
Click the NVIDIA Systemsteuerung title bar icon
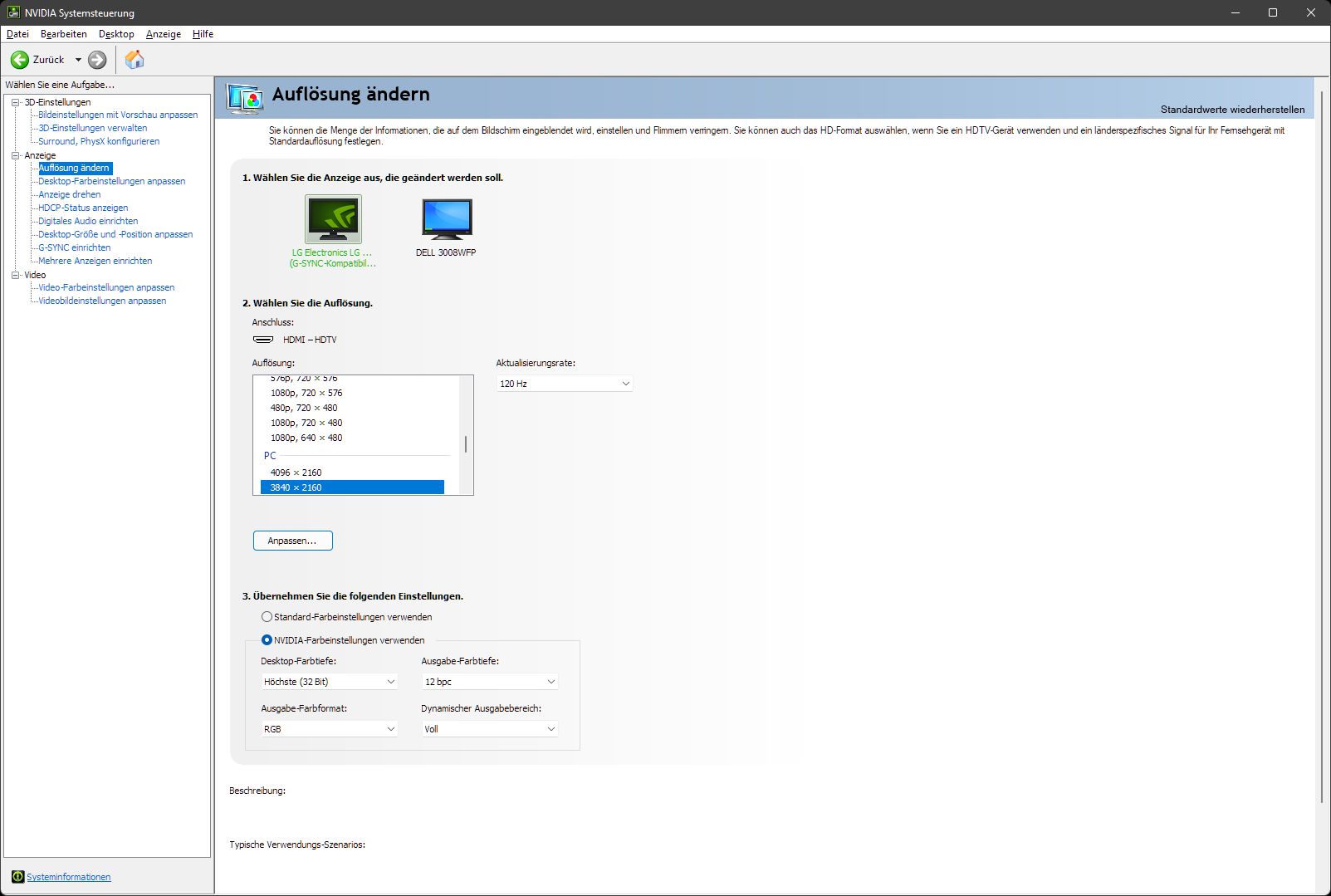(x=13, y=12)
